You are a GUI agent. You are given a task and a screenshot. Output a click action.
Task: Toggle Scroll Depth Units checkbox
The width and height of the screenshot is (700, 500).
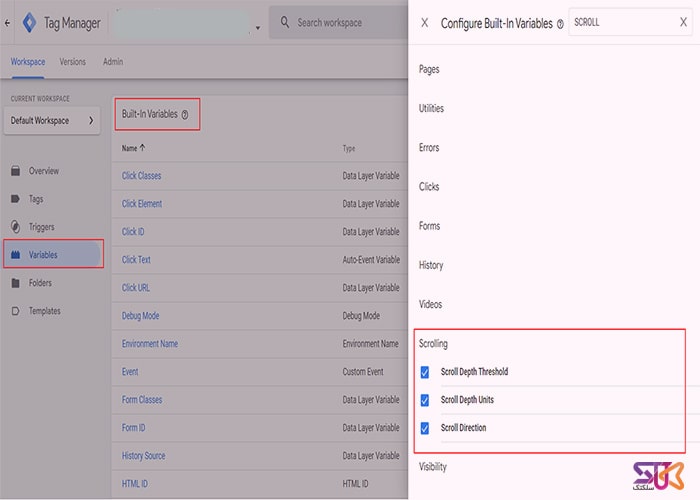pyautogui.click(x=425, y=400)
